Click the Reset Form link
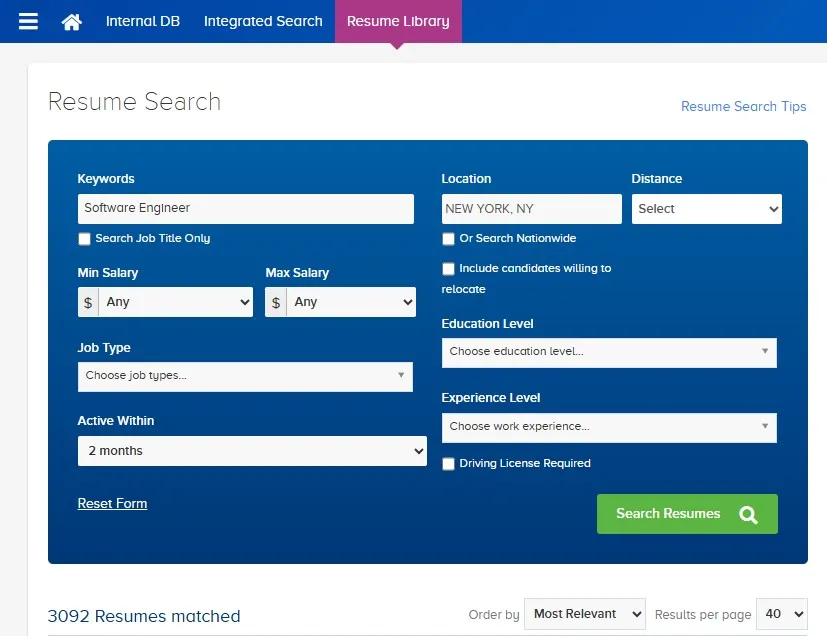827x636 pixels. point(112,503)
